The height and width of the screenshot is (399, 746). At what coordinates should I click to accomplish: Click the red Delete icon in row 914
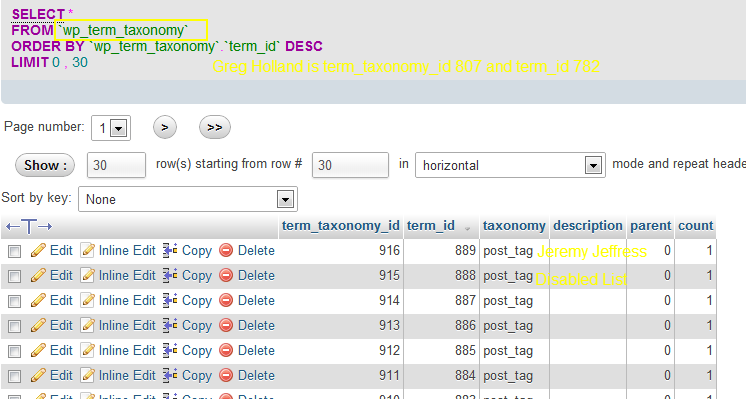coord(226,300)
